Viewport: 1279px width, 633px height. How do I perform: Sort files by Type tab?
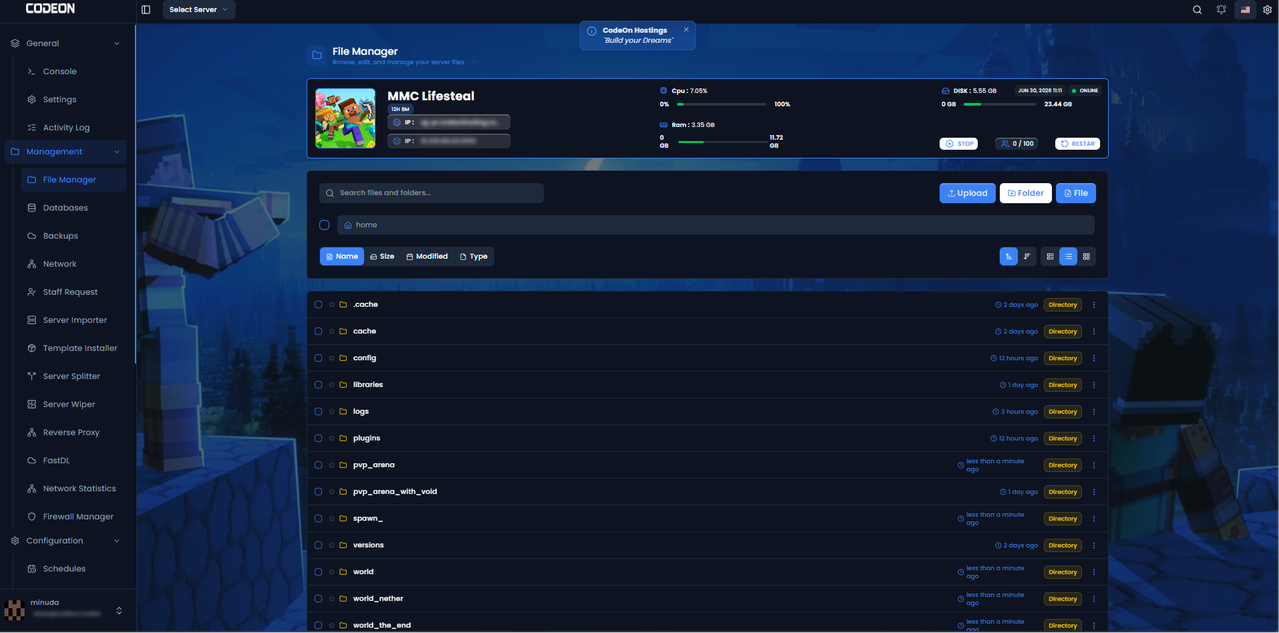tap(474, 257)
